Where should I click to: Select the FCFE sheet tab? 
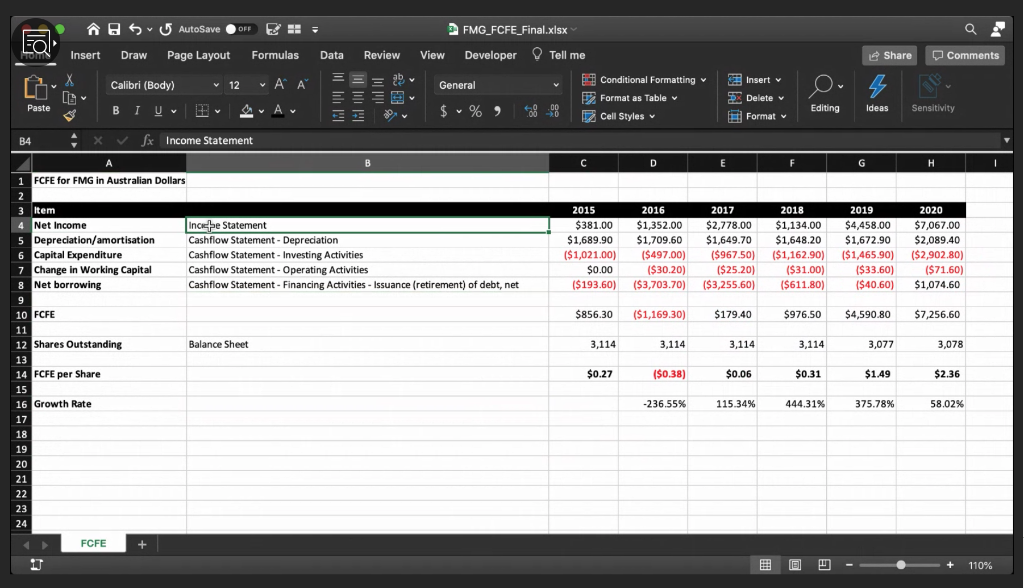[93, 544]
